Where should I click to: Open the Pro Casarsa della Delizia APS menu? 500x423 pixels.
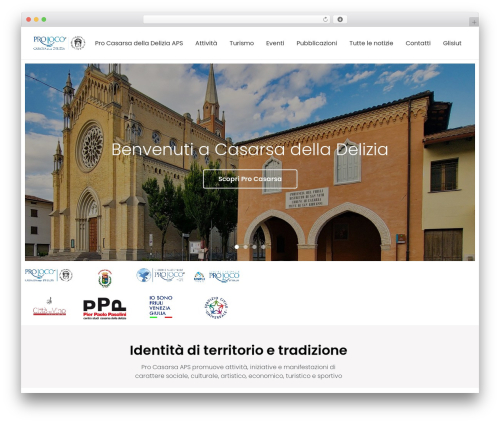(x=139, y=43)
